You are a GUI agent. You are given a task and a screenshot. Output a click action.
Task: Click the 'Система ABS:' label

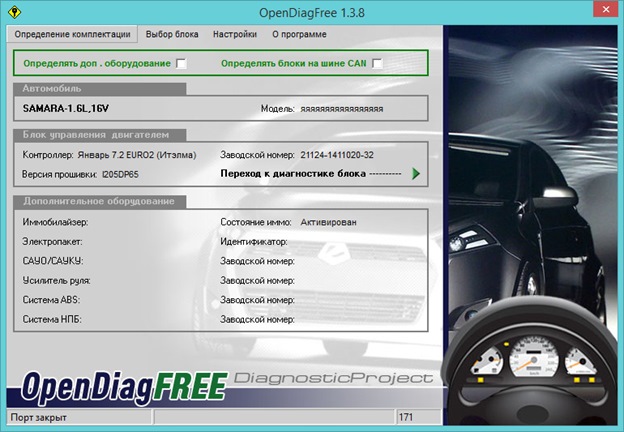tap(51, 300)
